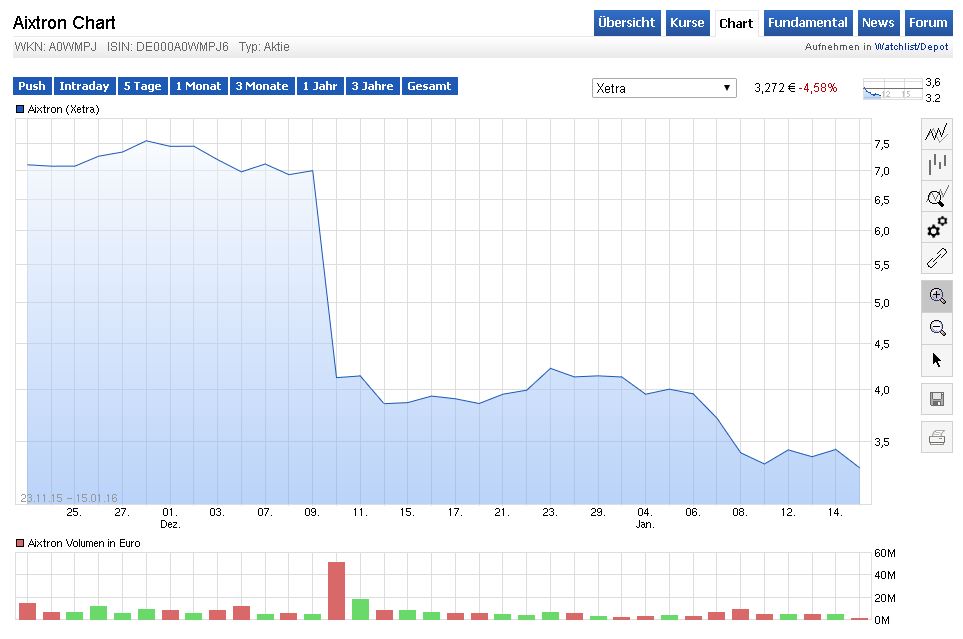Image resolution: width=963 pixels, height=639 pixels.
Task: Follow the Watchlist link
Action: 895,47
